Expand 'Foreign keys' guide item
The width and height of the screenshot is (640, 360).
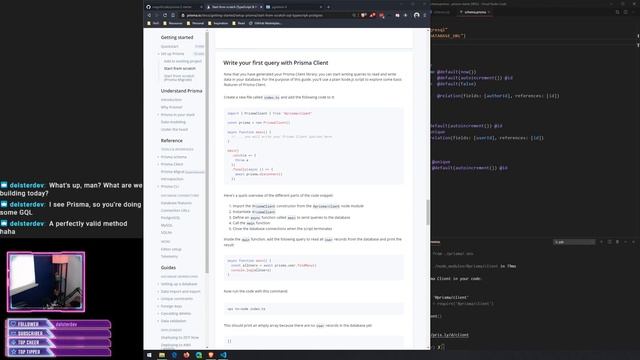coord(171,306)
